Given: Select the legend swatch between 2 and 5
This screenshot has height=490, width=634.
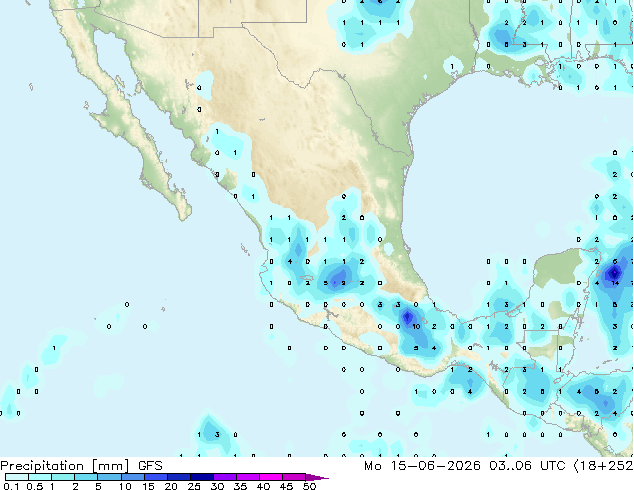Looking at the screenshot, I should pyautogui.click(x=86, y=477).
